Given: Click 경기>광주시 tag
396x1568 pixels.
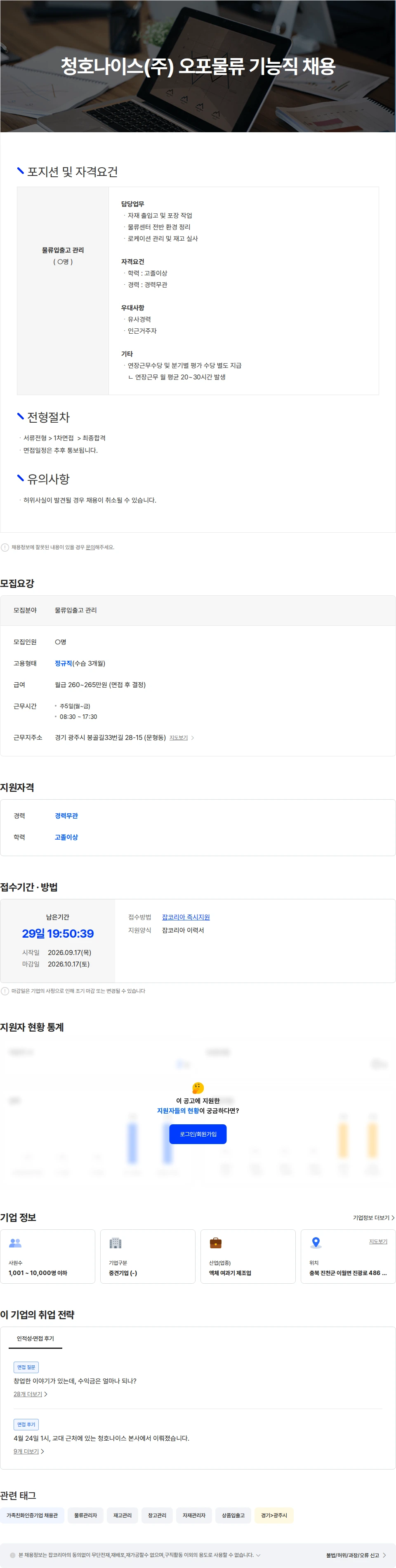Looking at the screenshot, I should 274,1515.
